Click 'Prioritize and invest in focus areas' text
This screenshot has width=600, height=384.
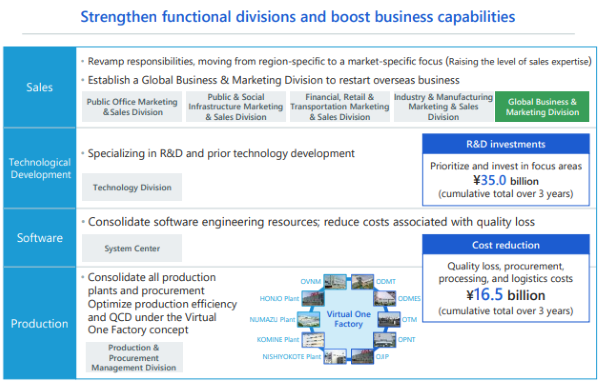click(505, 166)
